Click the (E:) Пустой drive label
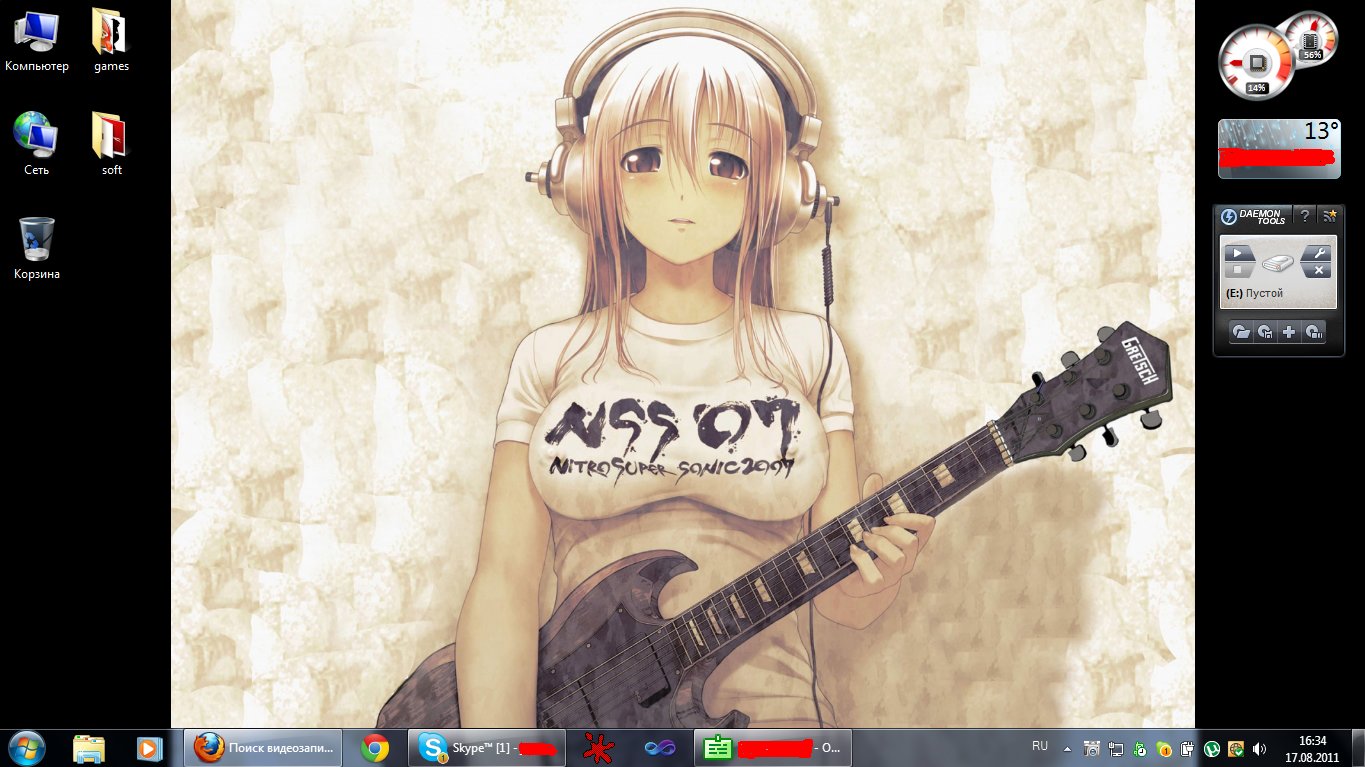The height and width of the screenshot is (767, 1365). [1254, 294]
